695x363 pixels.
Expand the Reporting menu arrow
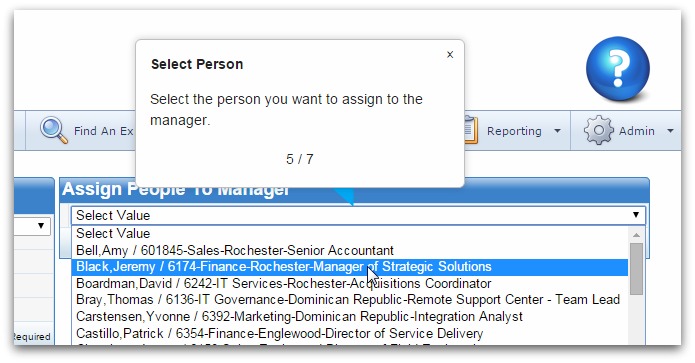coord(557,131)
